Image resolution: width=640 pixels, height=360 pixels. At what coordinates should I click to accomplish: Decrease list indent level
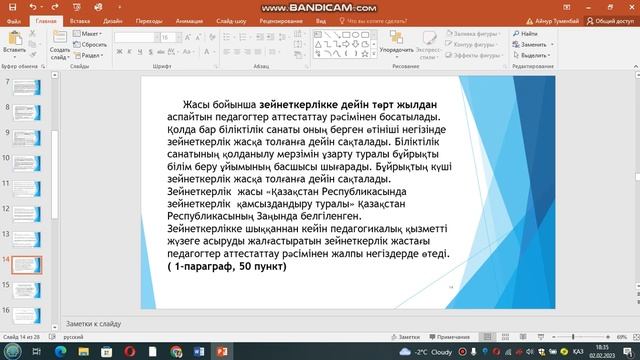(x=260, y=37)
